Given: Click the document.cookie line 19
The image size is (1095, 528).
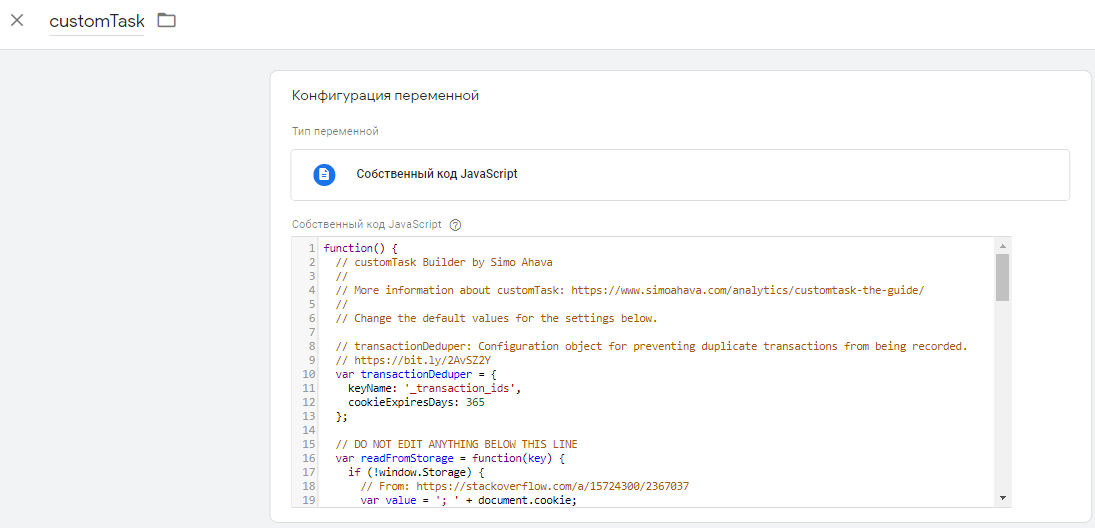Looking at the screenshot, I should (469, 500).
